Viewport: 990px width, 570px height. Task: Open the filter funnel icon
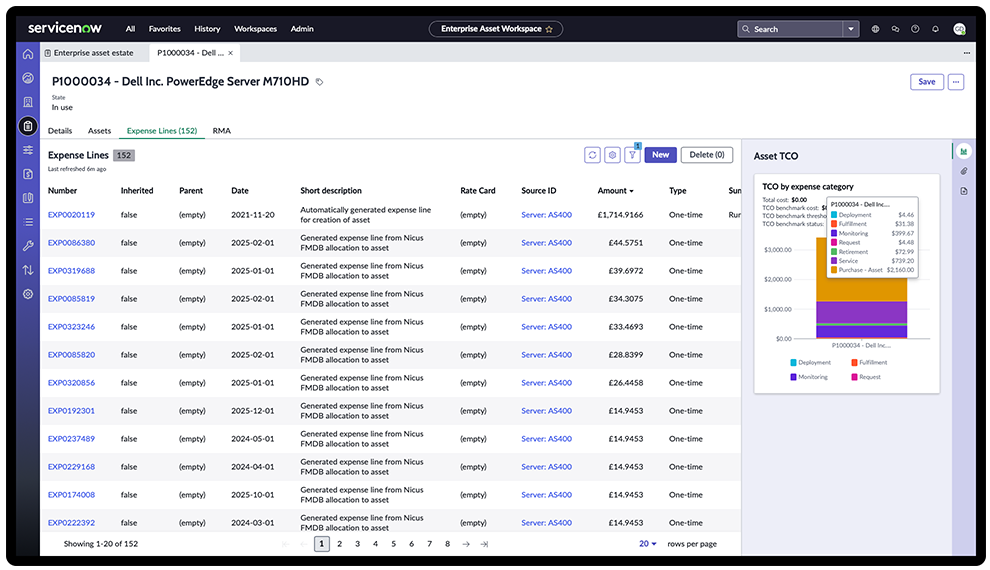(632, 155)
